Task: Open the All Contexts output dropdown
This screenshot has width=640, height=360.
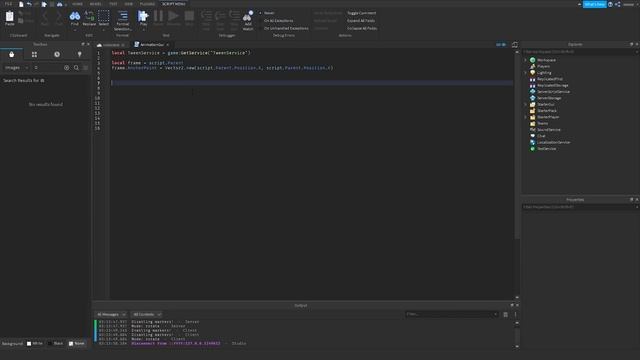Action: (147, 314)
